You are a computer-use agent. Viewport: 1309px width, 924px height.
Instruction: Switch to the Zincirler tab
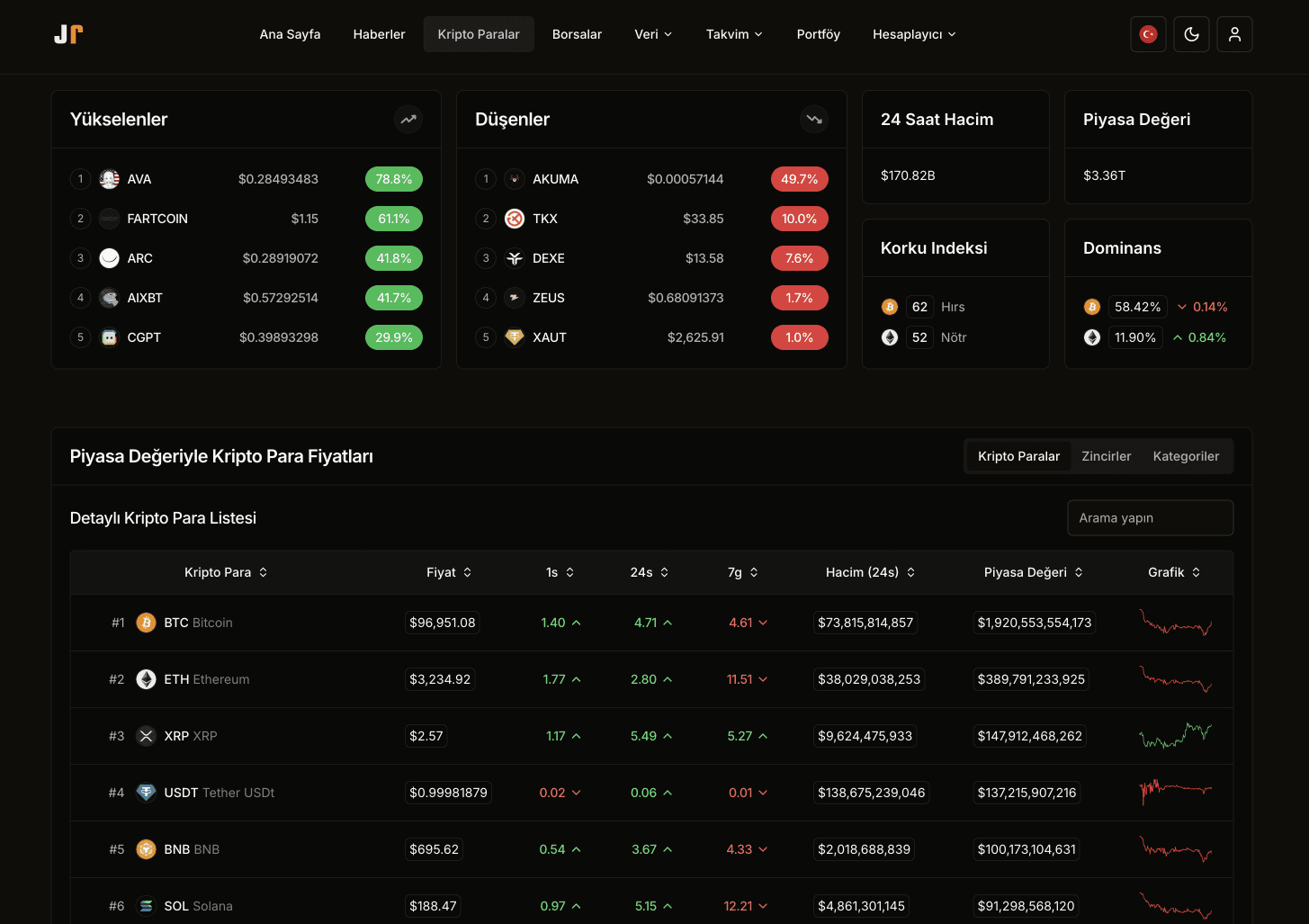click(1106, 456)
